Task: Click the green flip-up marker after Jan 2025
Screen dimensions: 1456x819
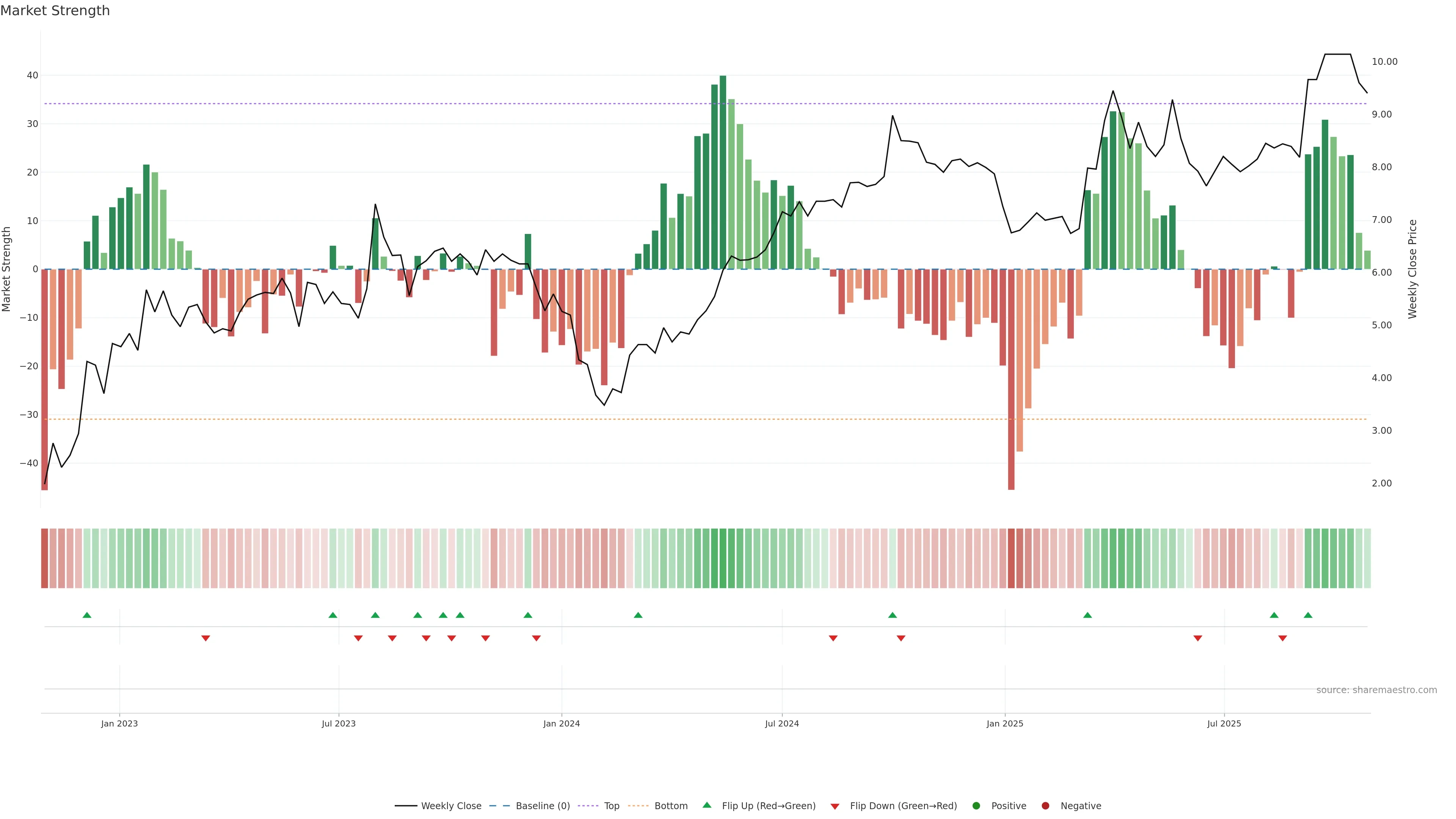Action: coord(1087,615)
